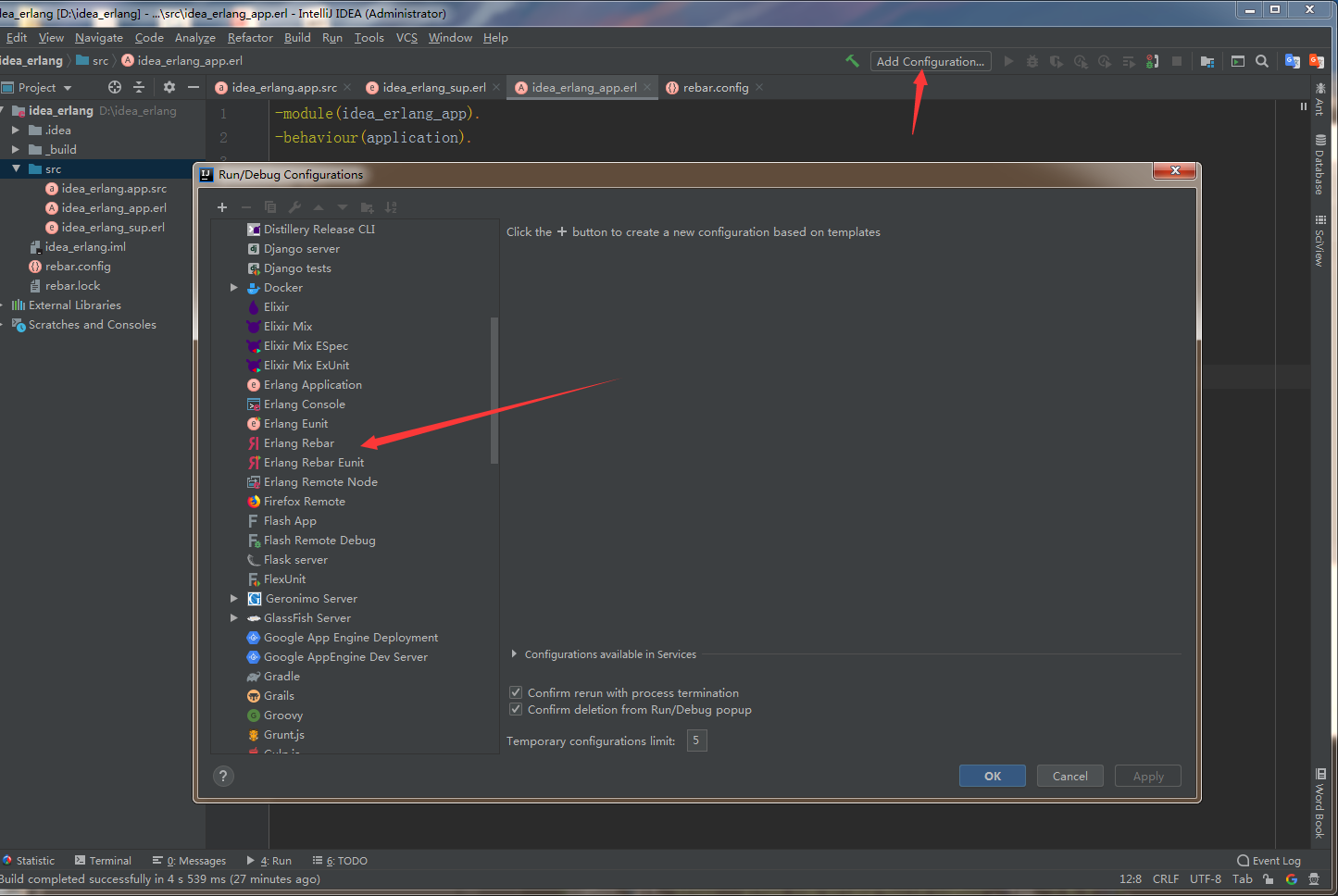
Task: Uncheck 'Confirm deletion from Run/Debug popup'
Action: (516, 709)
